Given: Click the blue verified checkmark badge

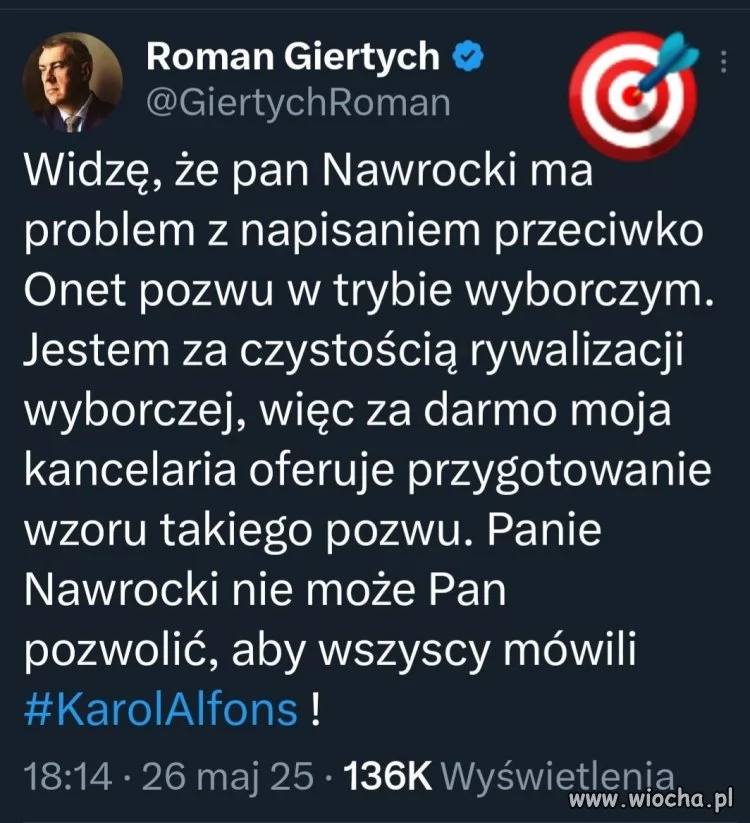Looking at the screenshot, I should click(x=467, y=57).
